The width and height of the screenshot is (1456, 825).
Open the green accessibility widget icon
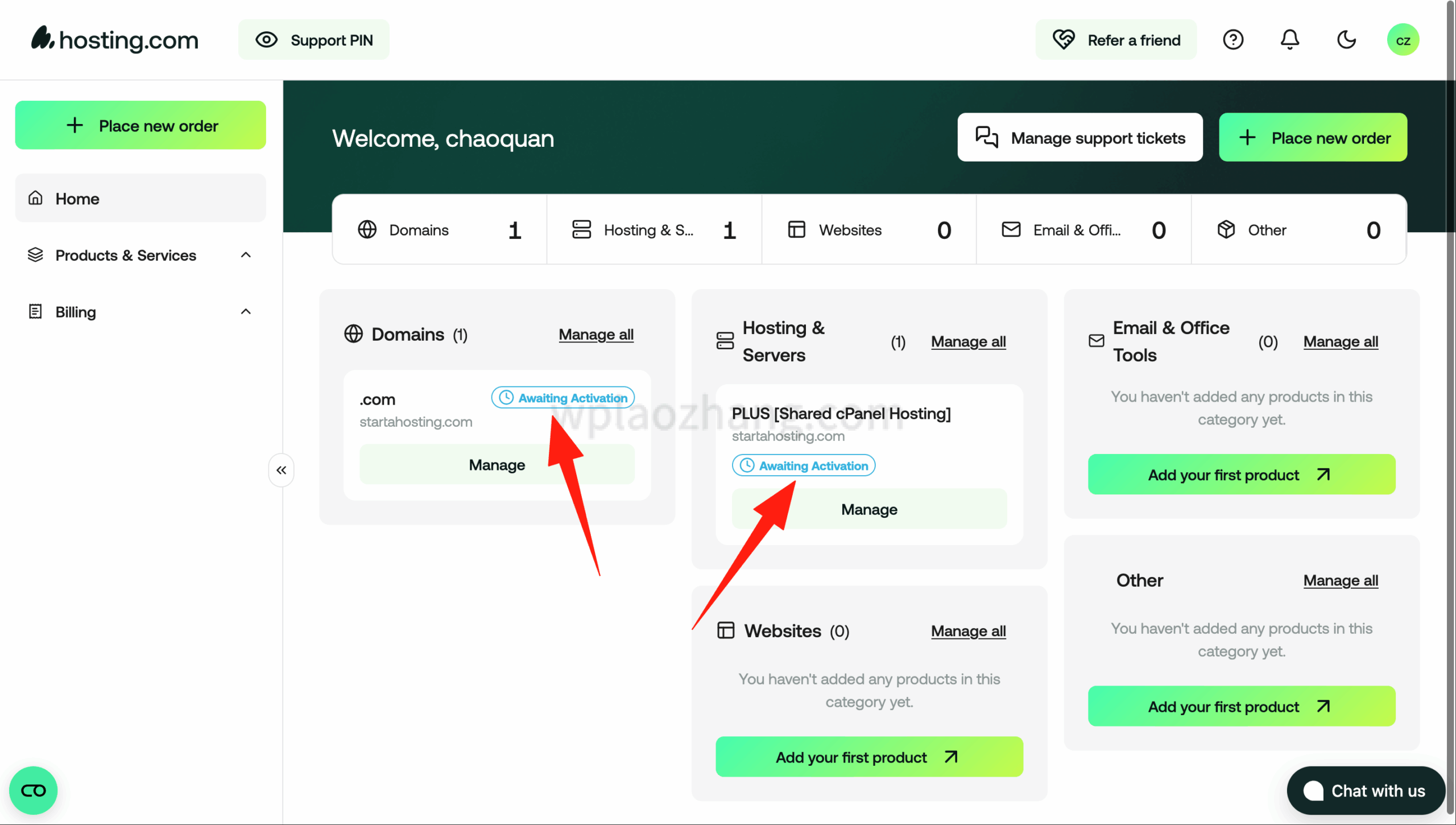point(33,790)
